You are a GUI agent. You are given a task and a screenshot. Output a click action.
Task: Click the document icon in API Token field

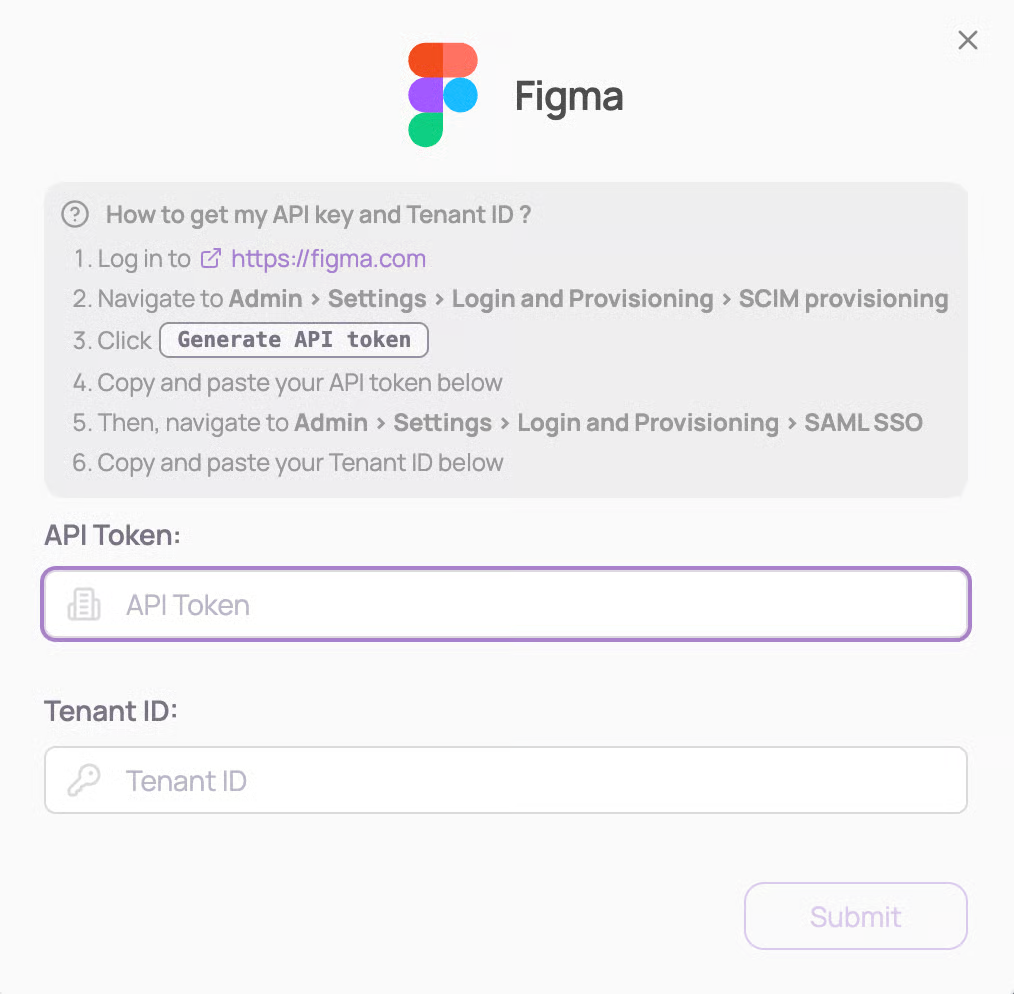click(84, 604)
